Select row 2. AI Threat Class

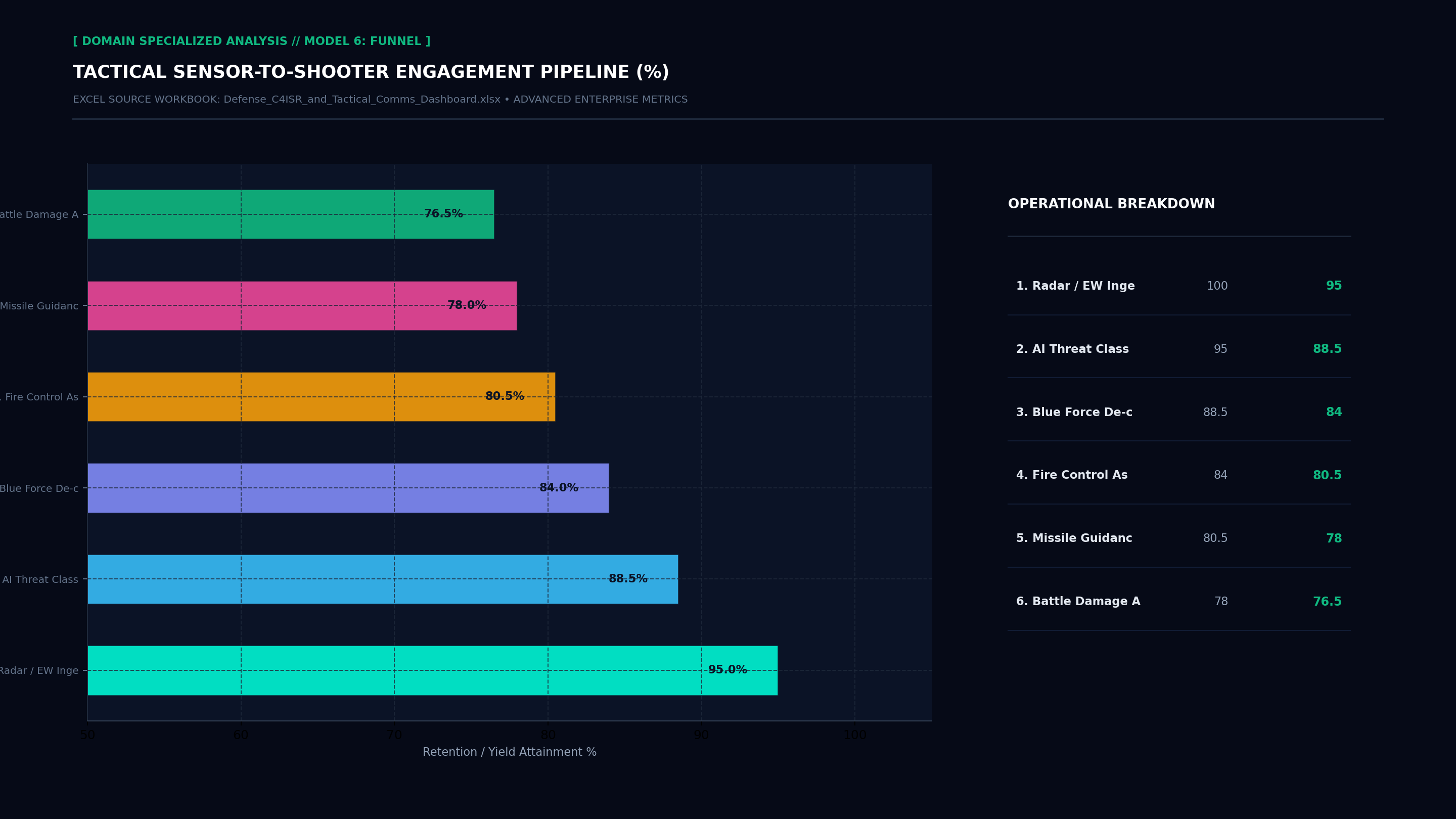(1179, 349)
